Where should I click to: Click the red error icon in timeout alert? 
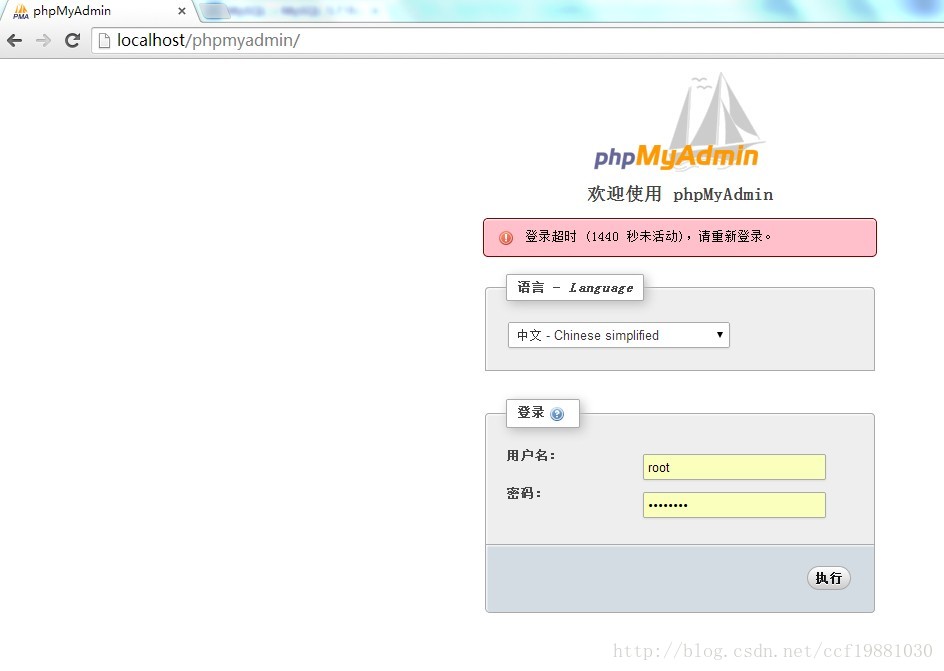coord(506,237)
